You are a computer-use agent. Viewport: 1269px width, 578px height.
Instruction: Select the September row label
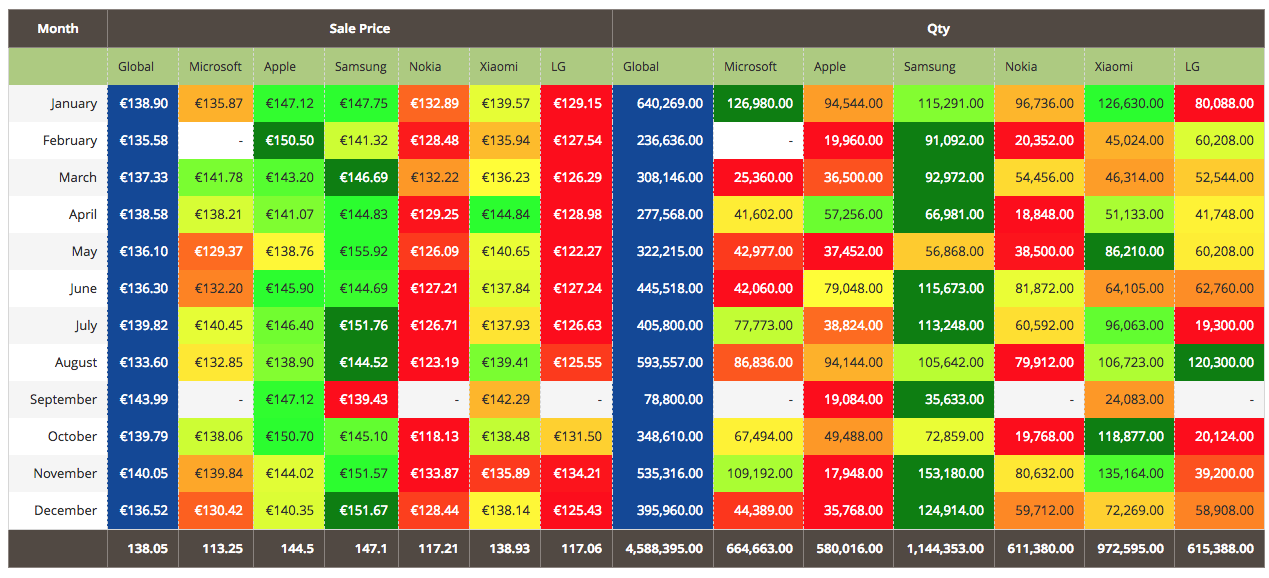pos(58,400)
